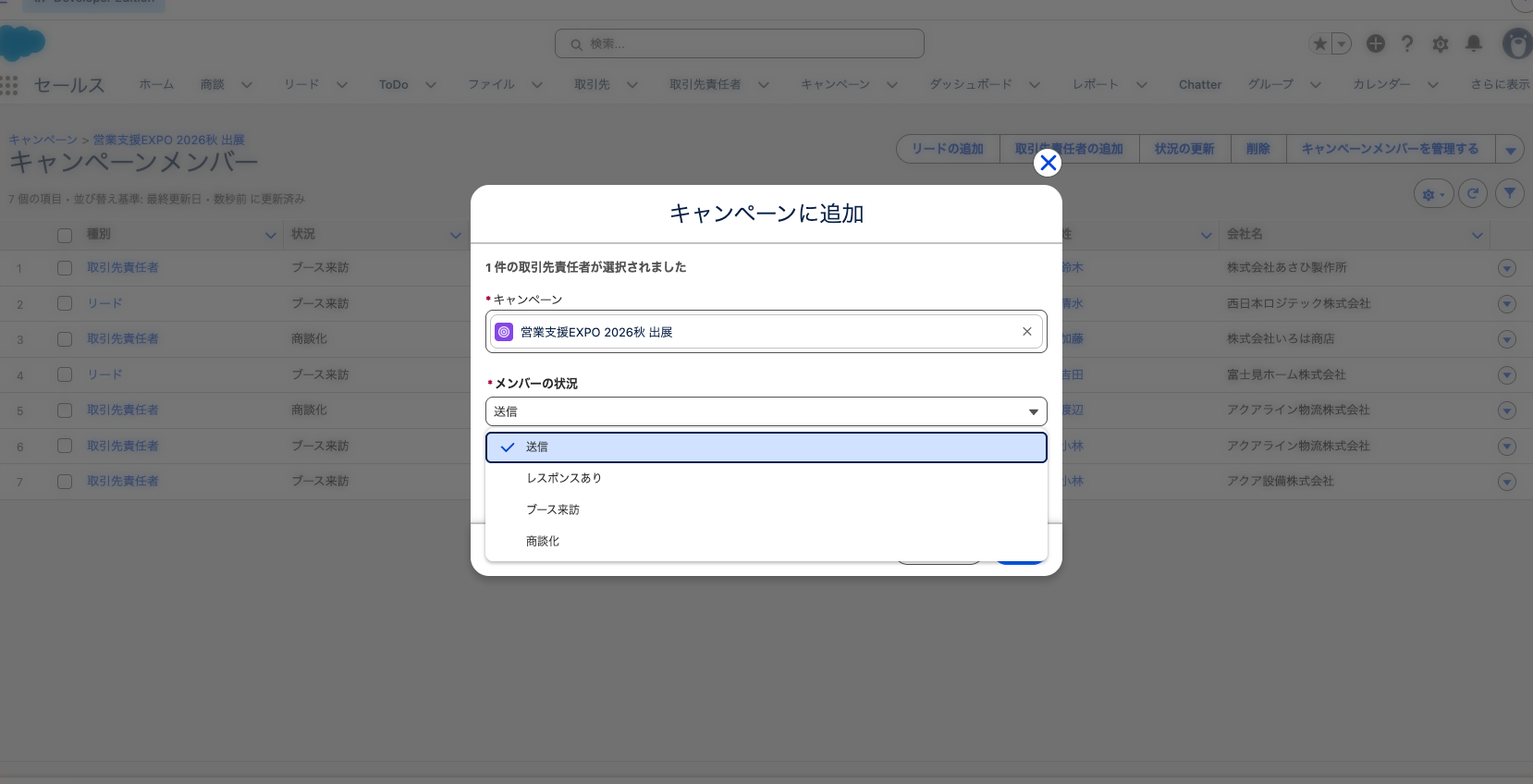This screenshot has width=1533, height=784.
Task: Open the global actions plus icon
Action: tap(1376, 43)
